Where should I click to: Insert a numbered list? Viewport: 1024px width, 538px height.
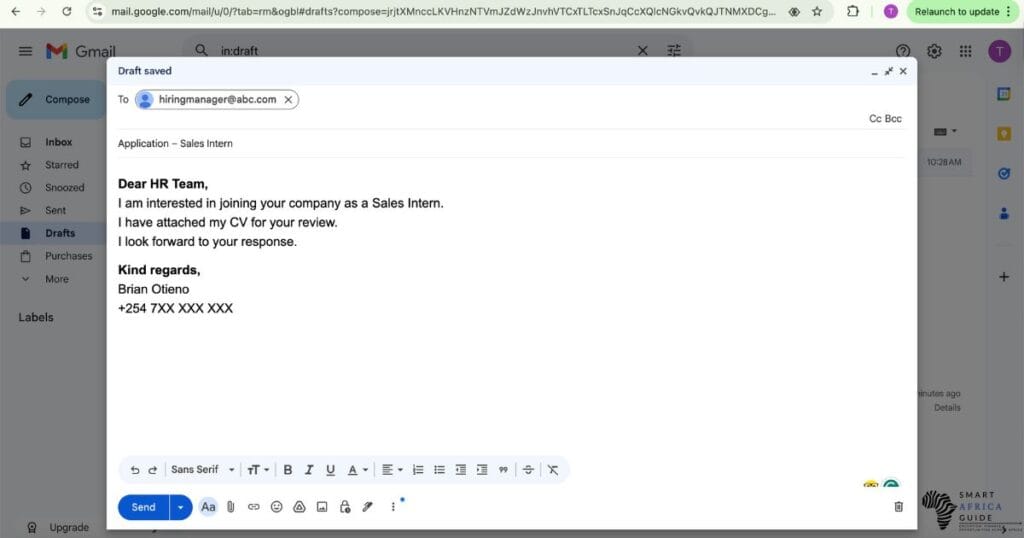(418, 470)
